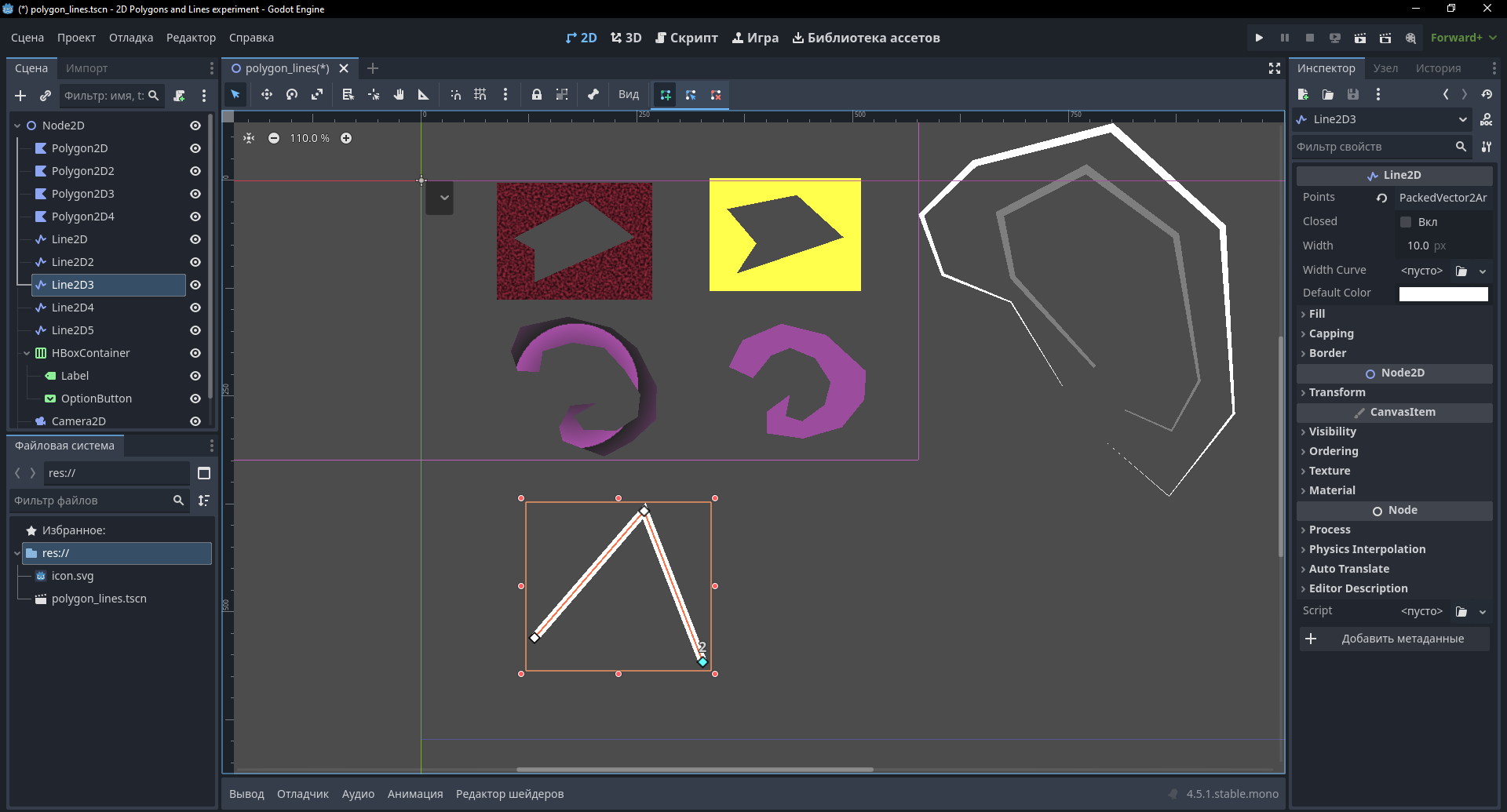Open the Default Color white swatch

tap(1443, 293)
